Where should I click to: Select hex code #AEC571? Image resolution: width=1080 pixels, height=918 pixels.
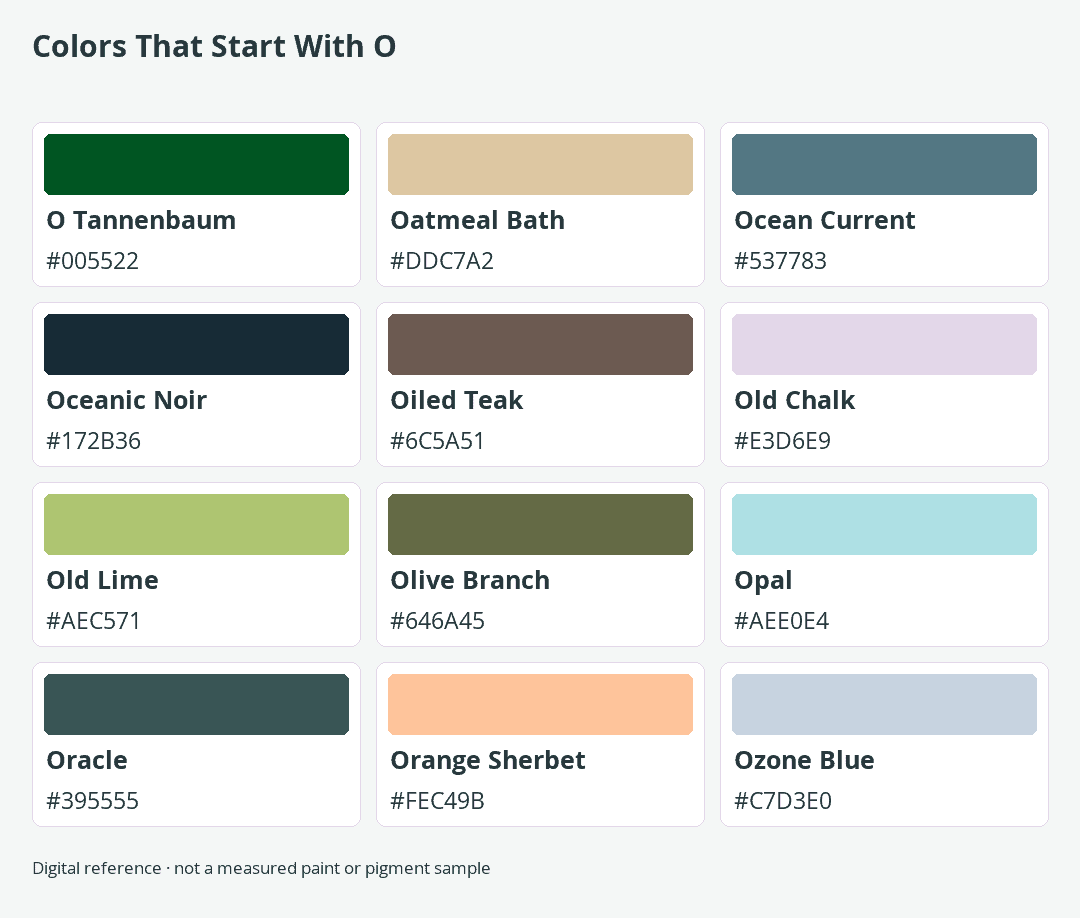93,621
